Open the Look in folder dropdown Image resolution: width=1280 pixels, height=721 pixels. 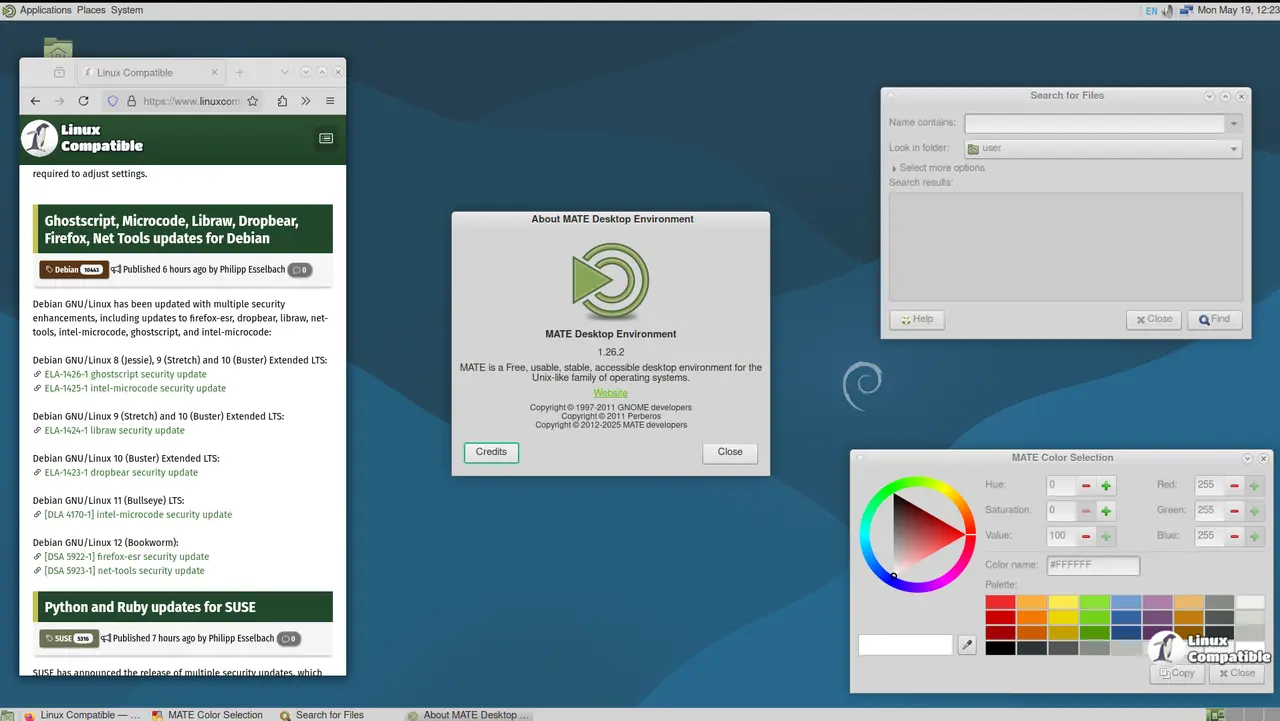pos(1233,147)
